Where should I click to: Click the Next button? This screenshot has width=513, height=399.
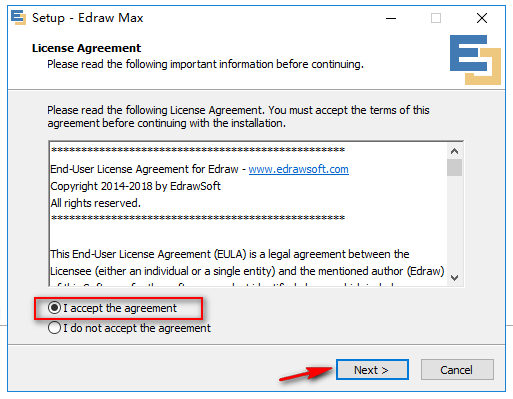click(x=372, y=370)
